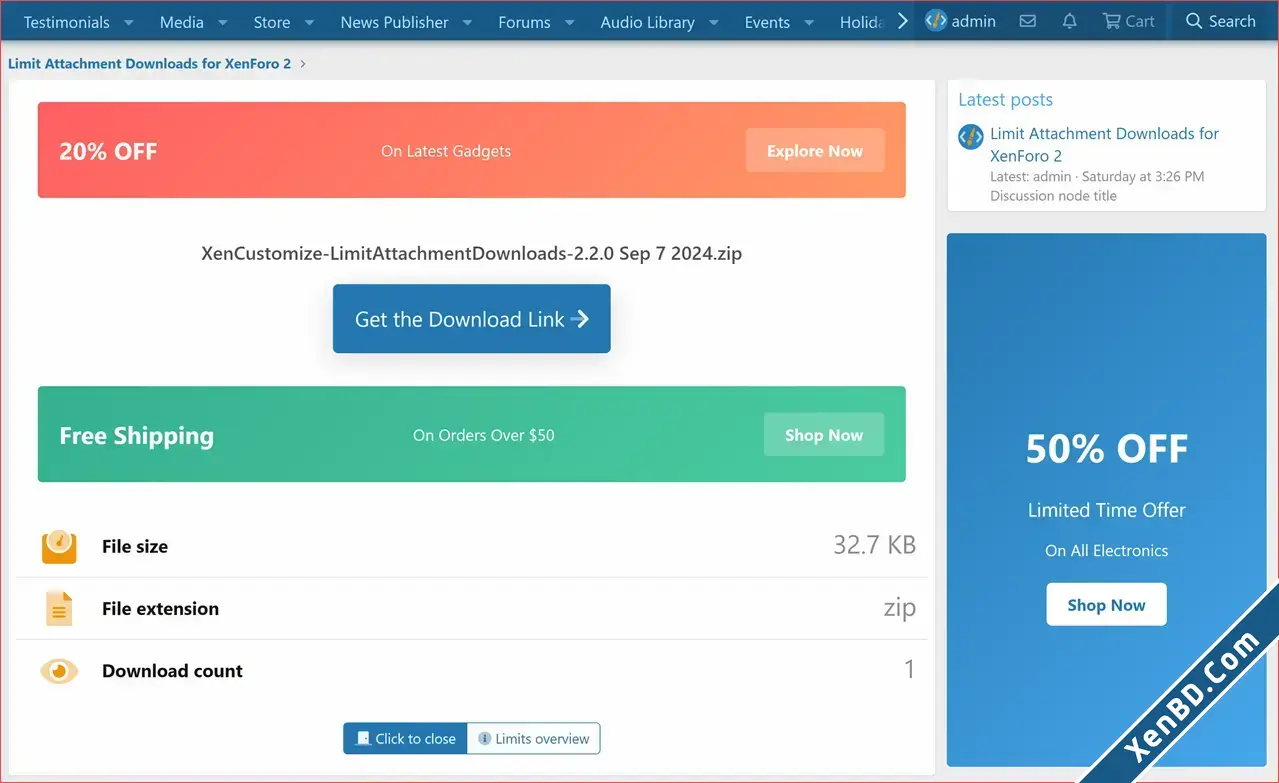Click the Click to close button
This screenshot has width=1279, height=783.
point(405,739)
